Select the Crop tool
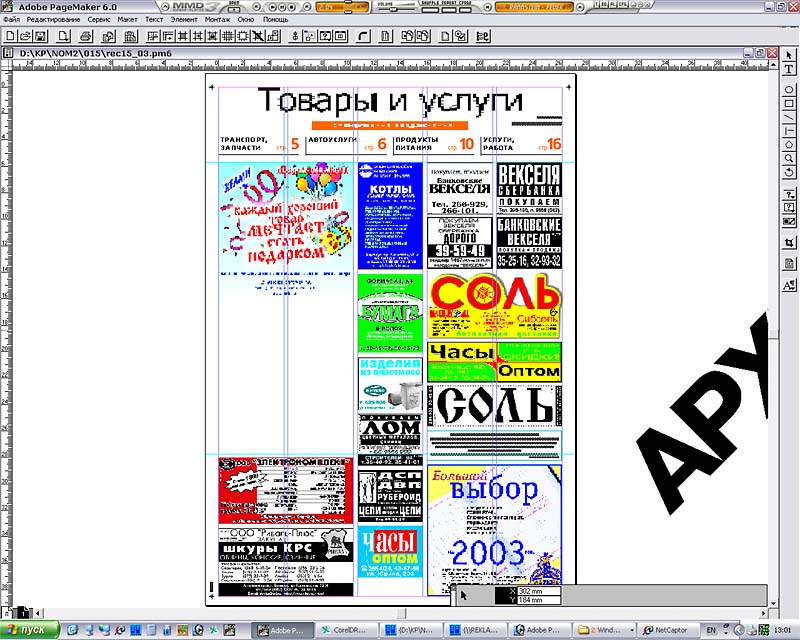 click(789, 243)
